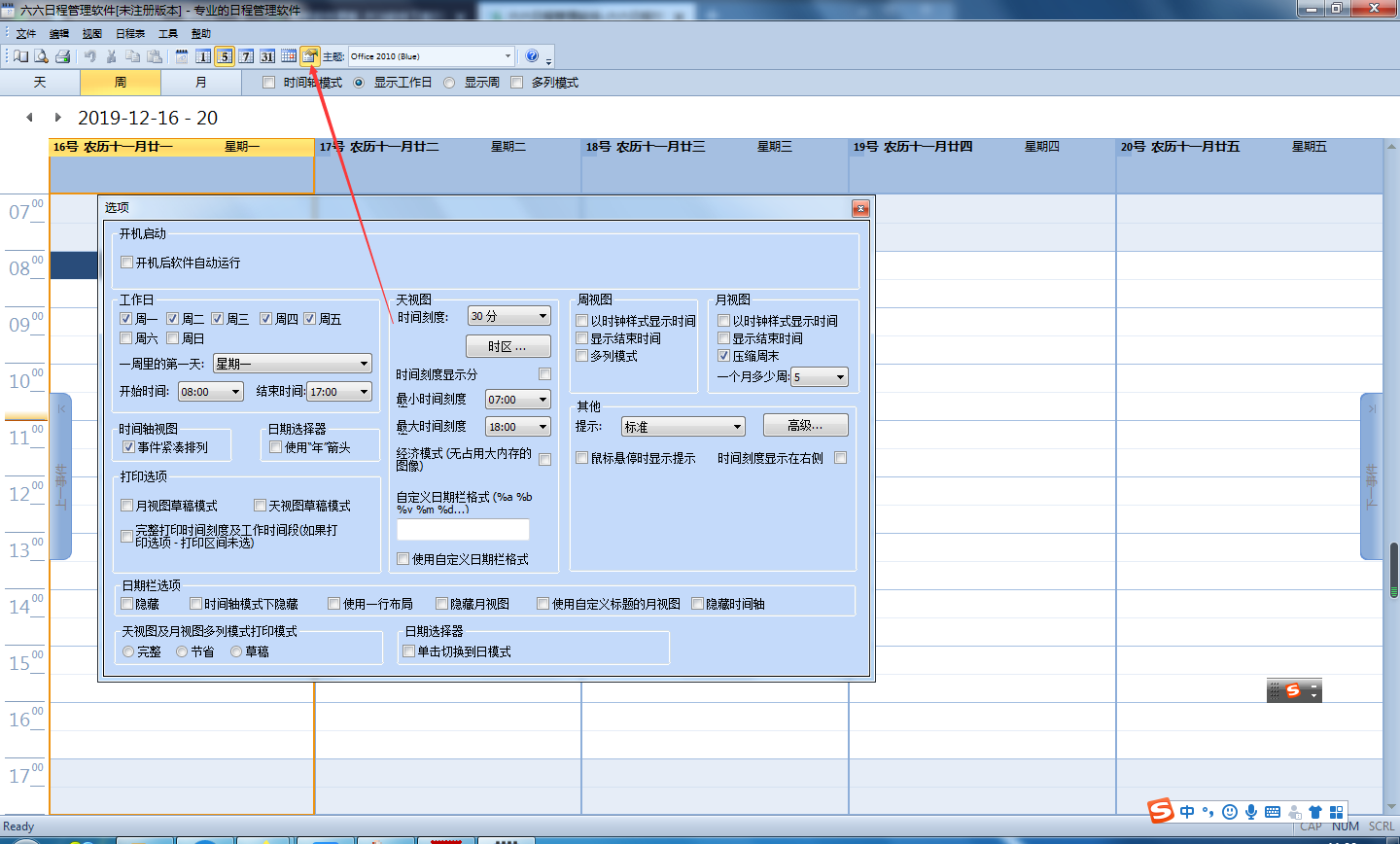Toggle the 中 Chinese input mode icon

tap(1188, 812)
